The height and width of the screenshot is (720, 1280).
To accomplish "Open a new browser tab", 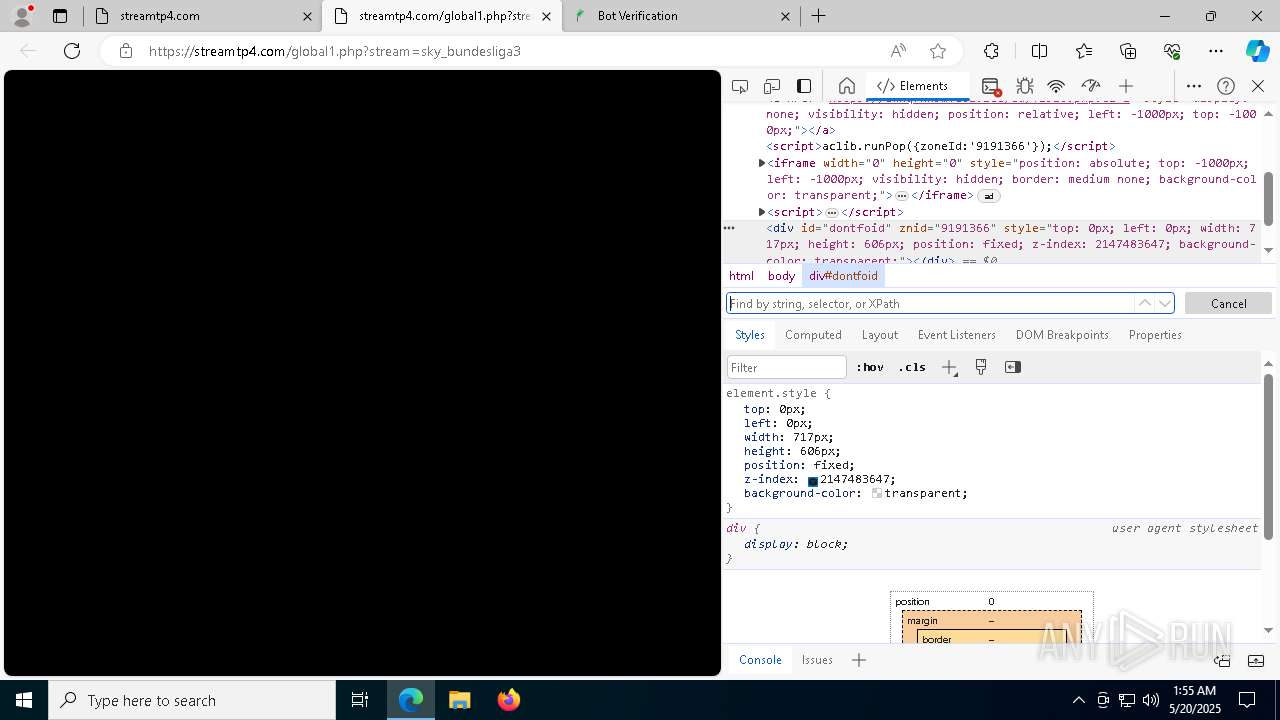I will click(818, 16).
